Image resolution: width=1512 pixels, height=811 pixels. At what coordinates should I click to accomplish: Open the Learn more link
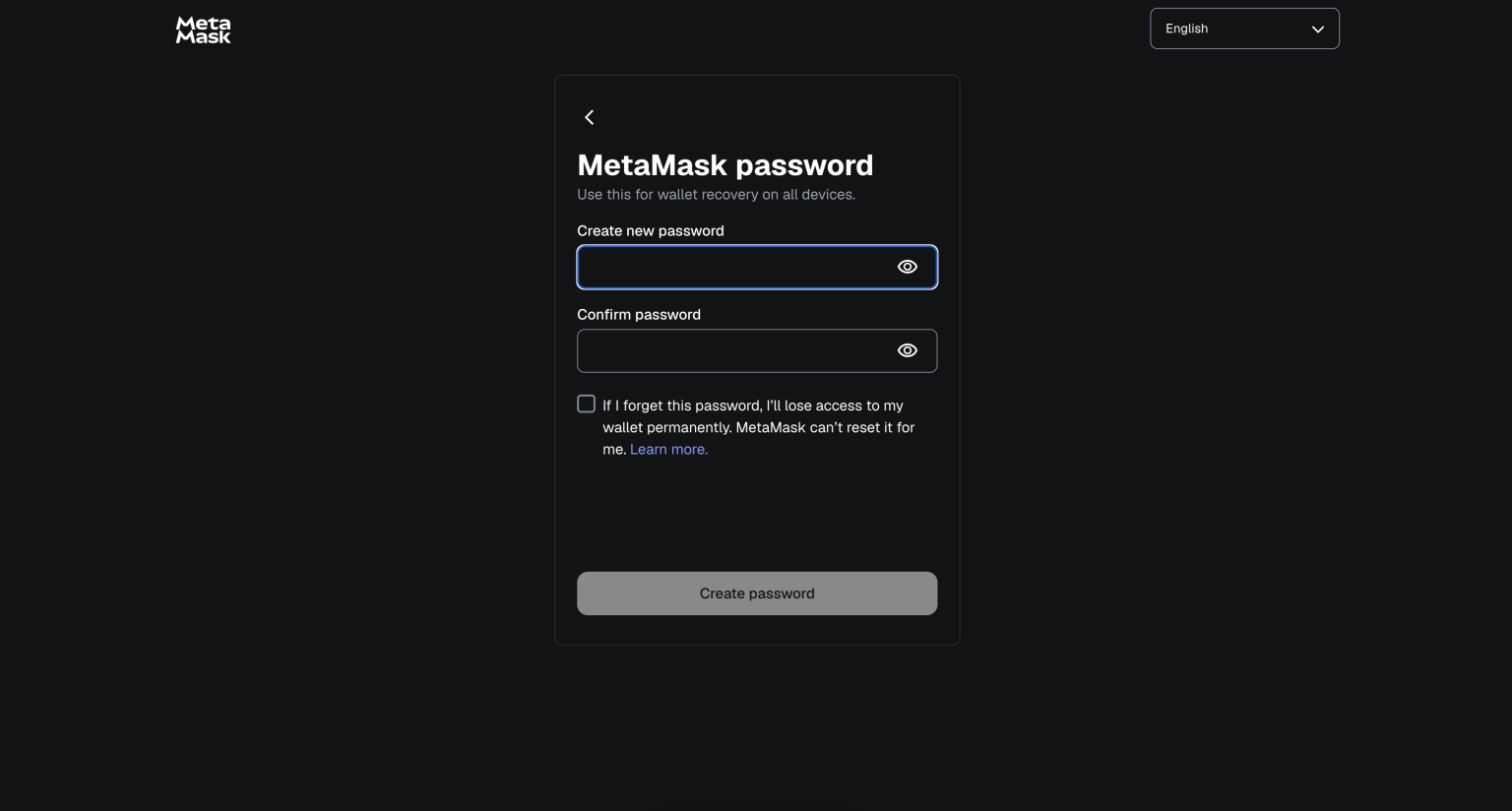[668, 449]
